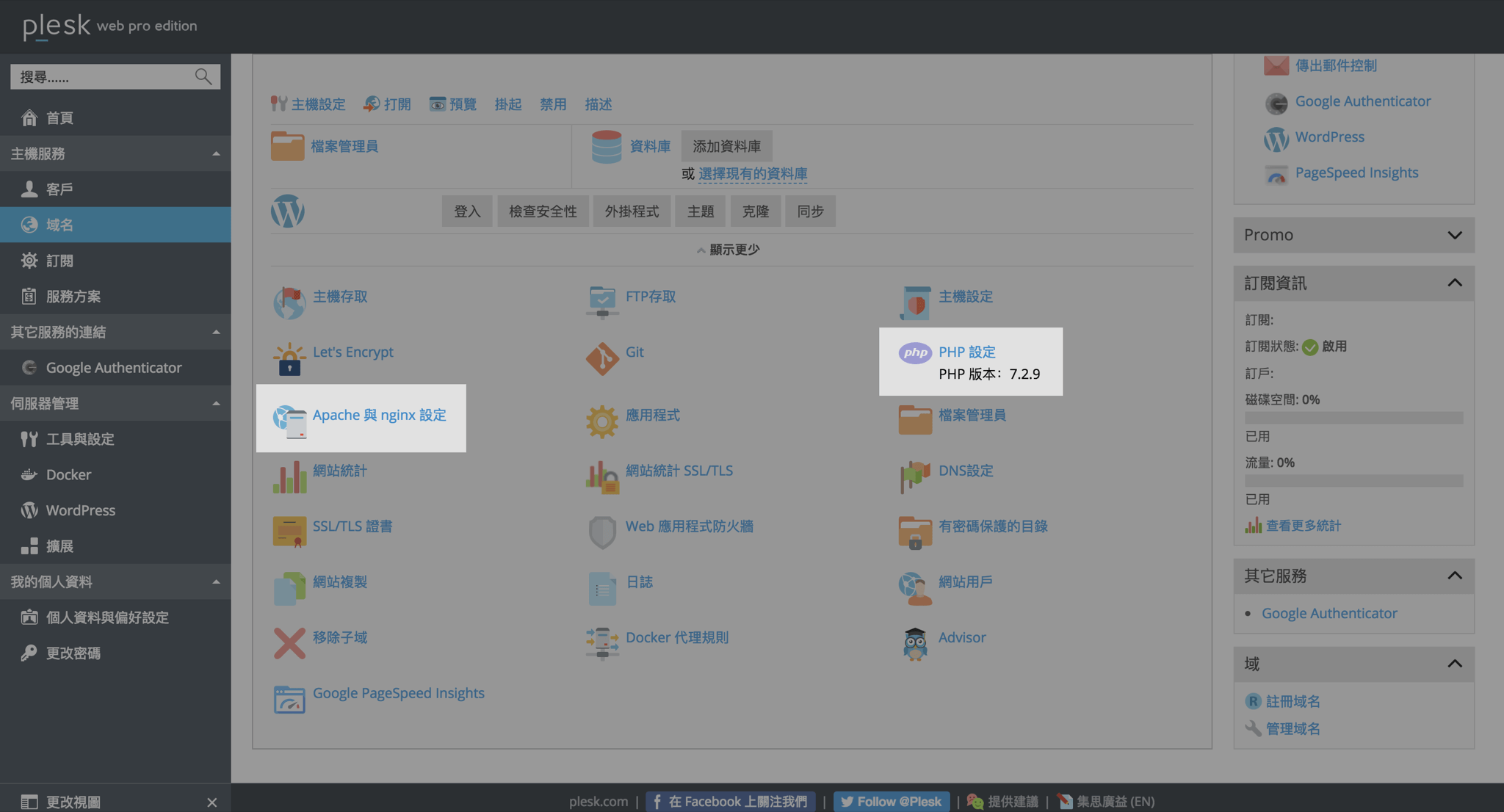The width and height of the screenshot is (1504, 812).
Task: Collapse the 主機服務 sidebar section
Action: (x=216, y=153)
